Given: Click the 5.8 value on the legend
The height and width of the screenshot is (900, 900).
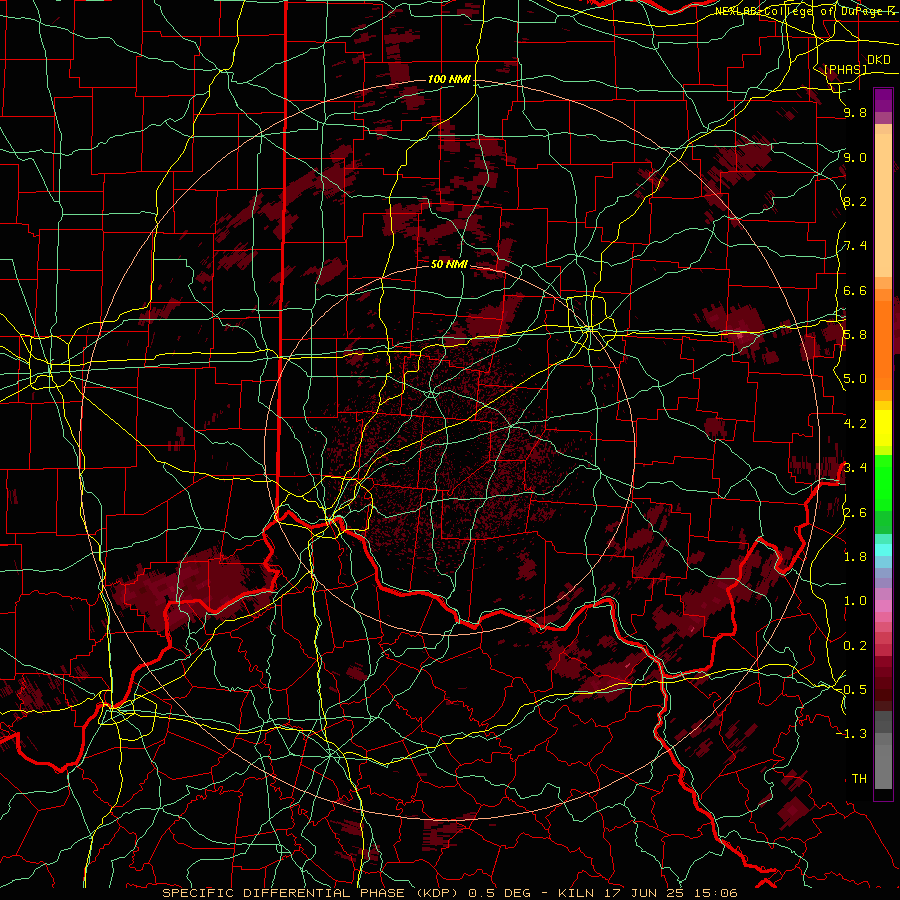Looking at the screenshot, I should [855, 335].
